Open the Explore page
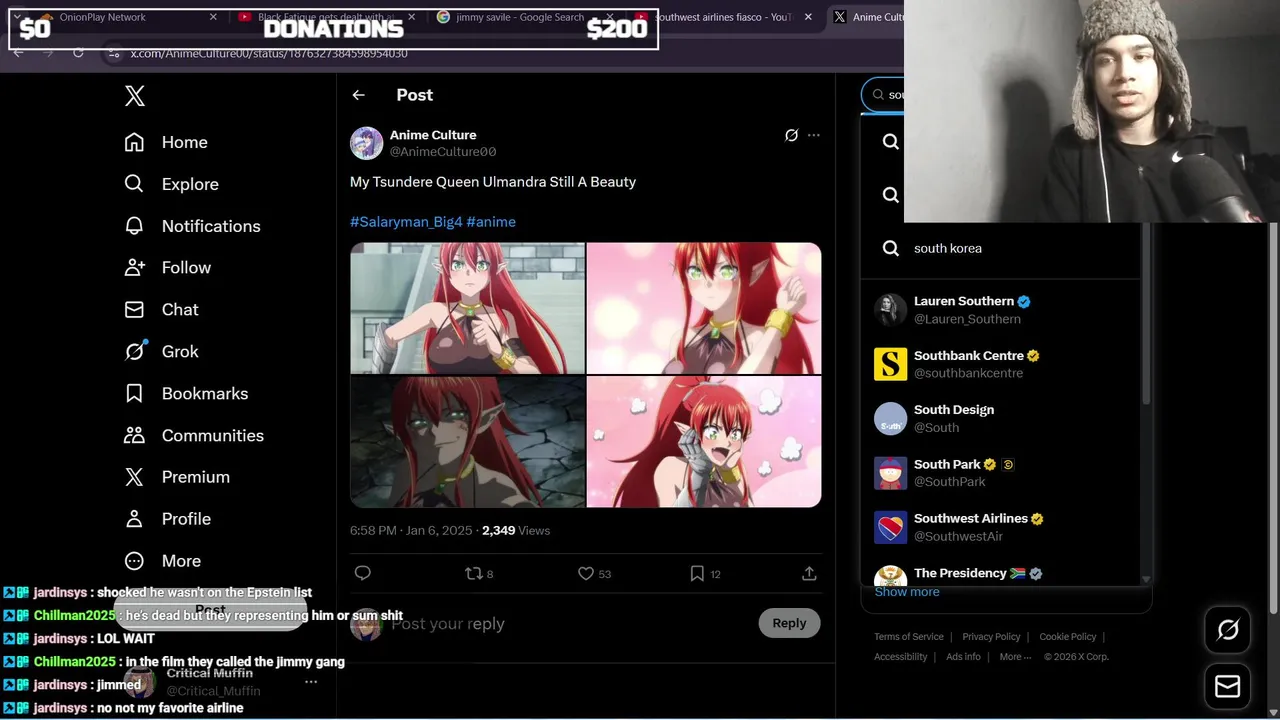Viewport: 1280px width, 720px height. coord(171,184)
